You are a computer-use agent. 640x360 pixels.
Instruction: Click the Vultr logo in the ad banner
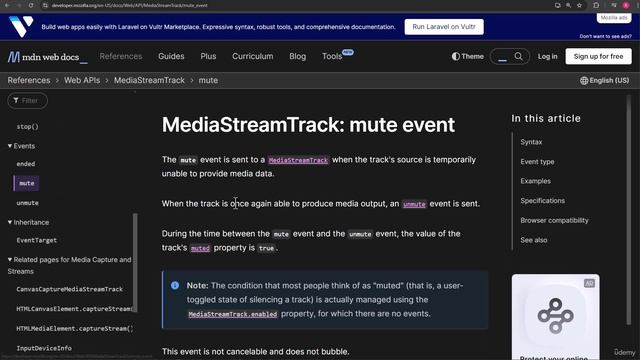tap(21, 27)
